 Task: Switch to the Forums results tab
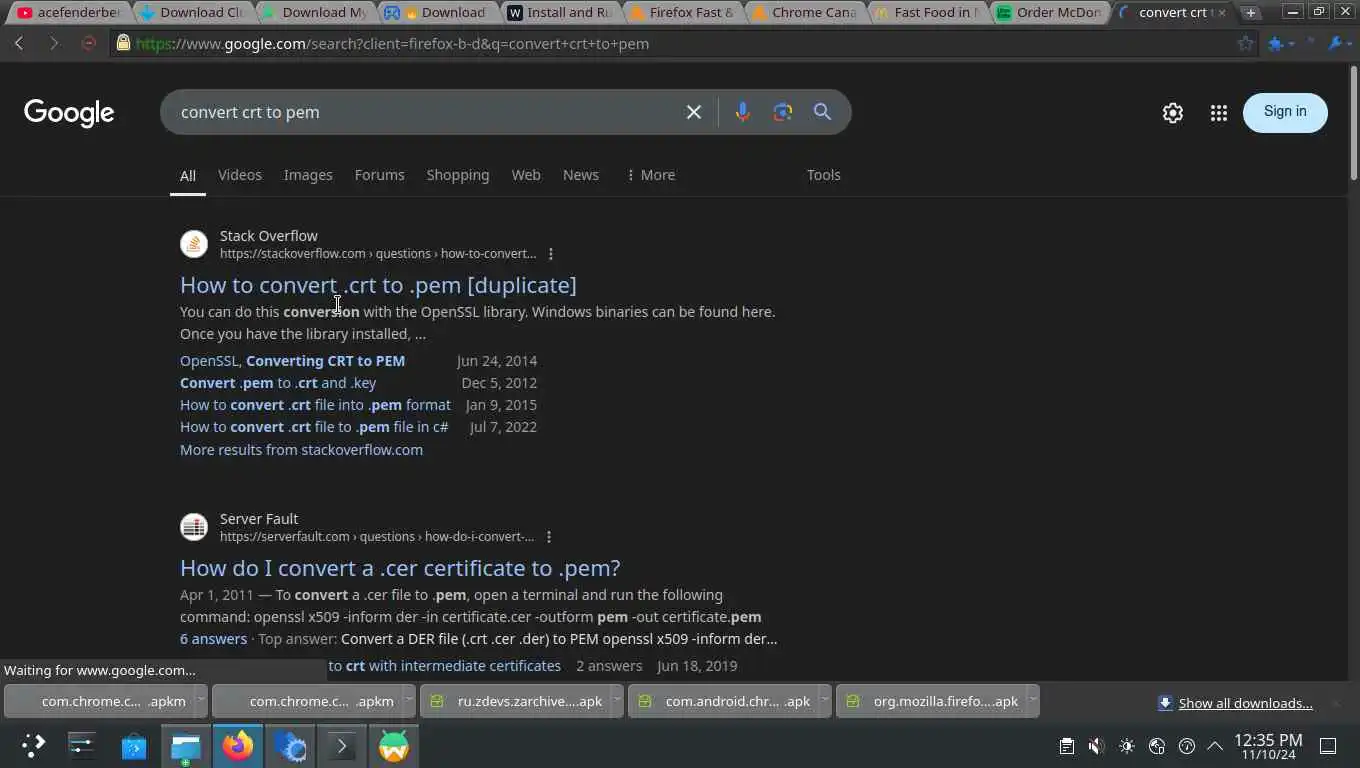379,175
